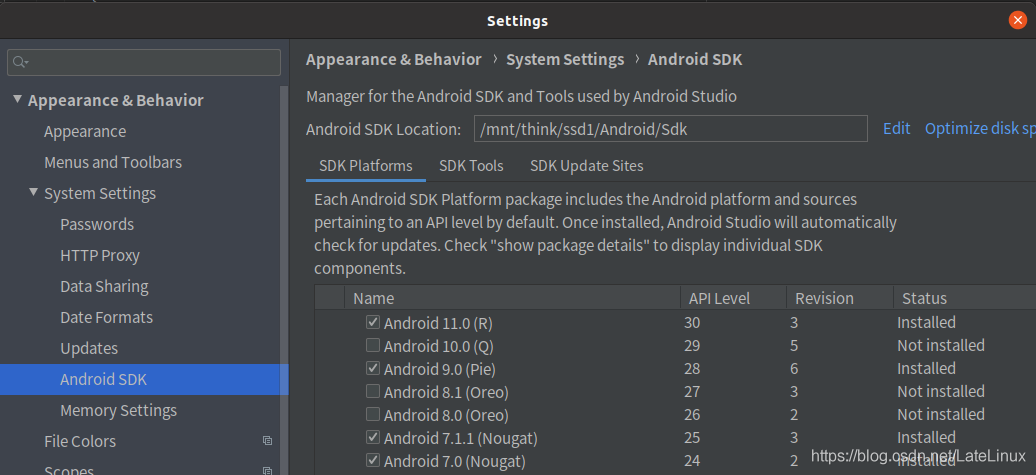Enable the Android 10.0 (Q) checkbox

tap(373, 345)
